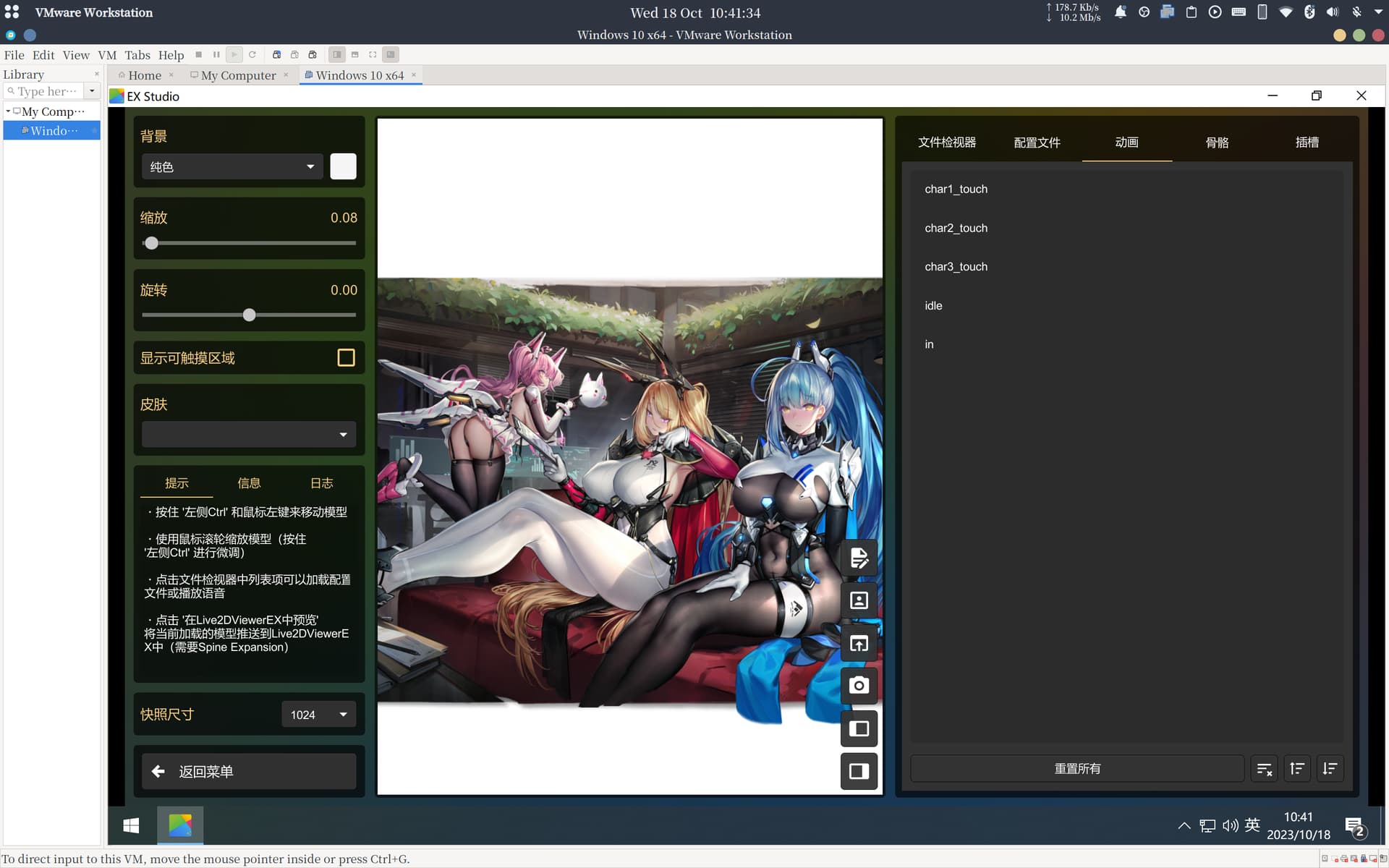Sort animation list descending
1389x868 pixels.
(x=1330, y=769)
